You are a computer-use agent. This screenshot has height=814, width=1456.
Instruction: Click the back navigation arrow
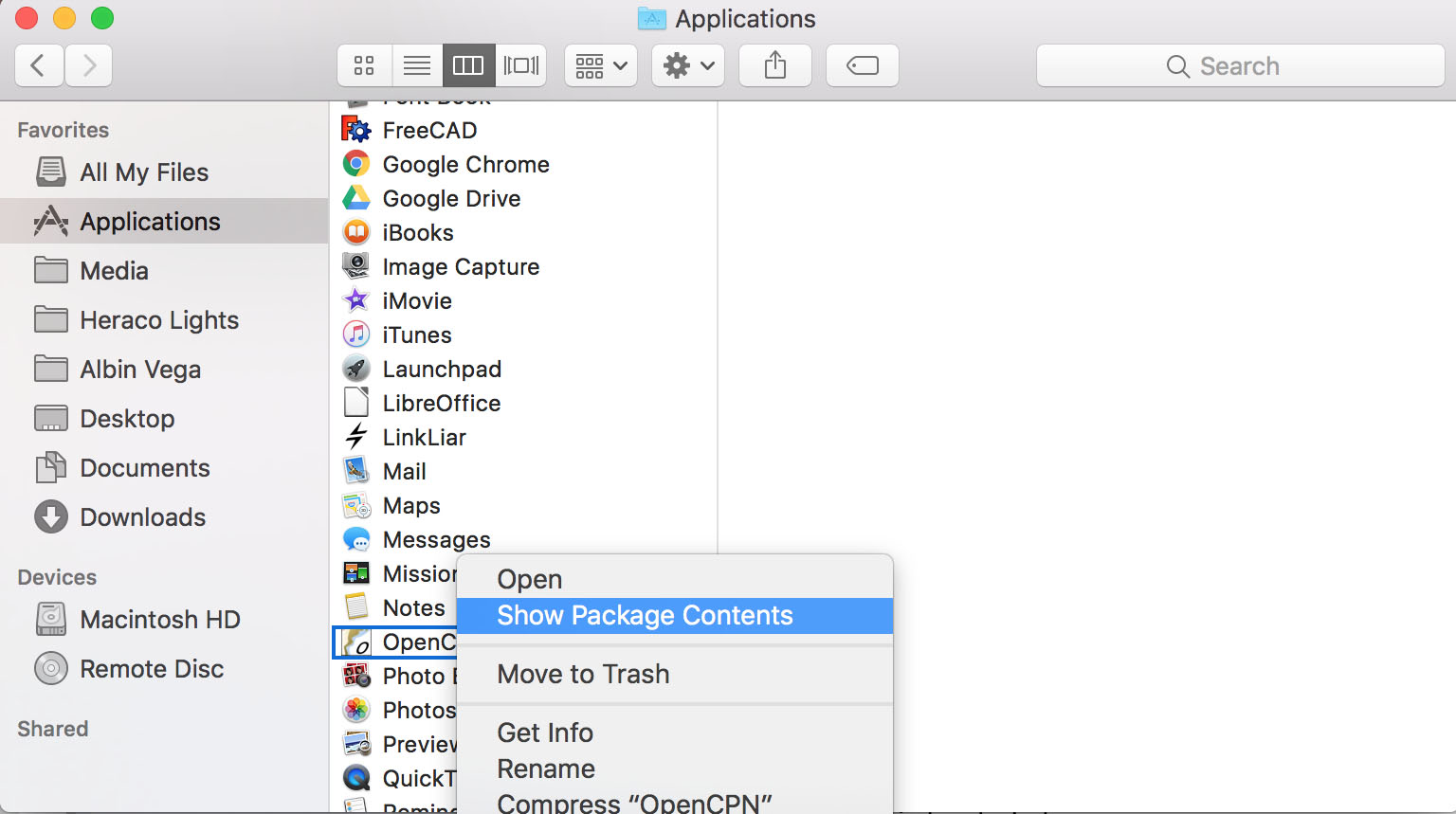[39, 65]
